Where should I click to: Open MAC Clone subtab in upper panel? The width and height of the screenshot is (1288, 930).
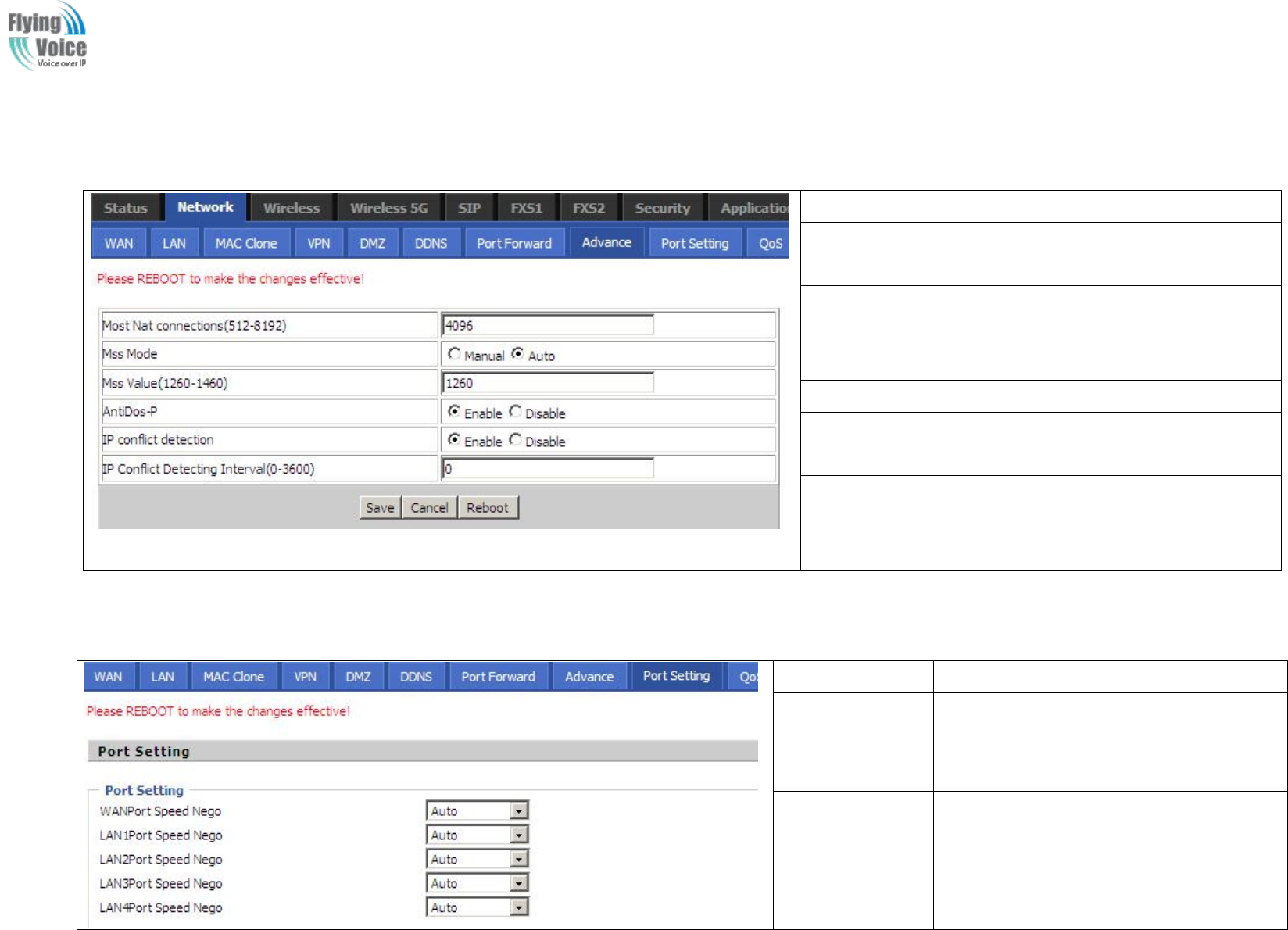[x=246, y=243]
